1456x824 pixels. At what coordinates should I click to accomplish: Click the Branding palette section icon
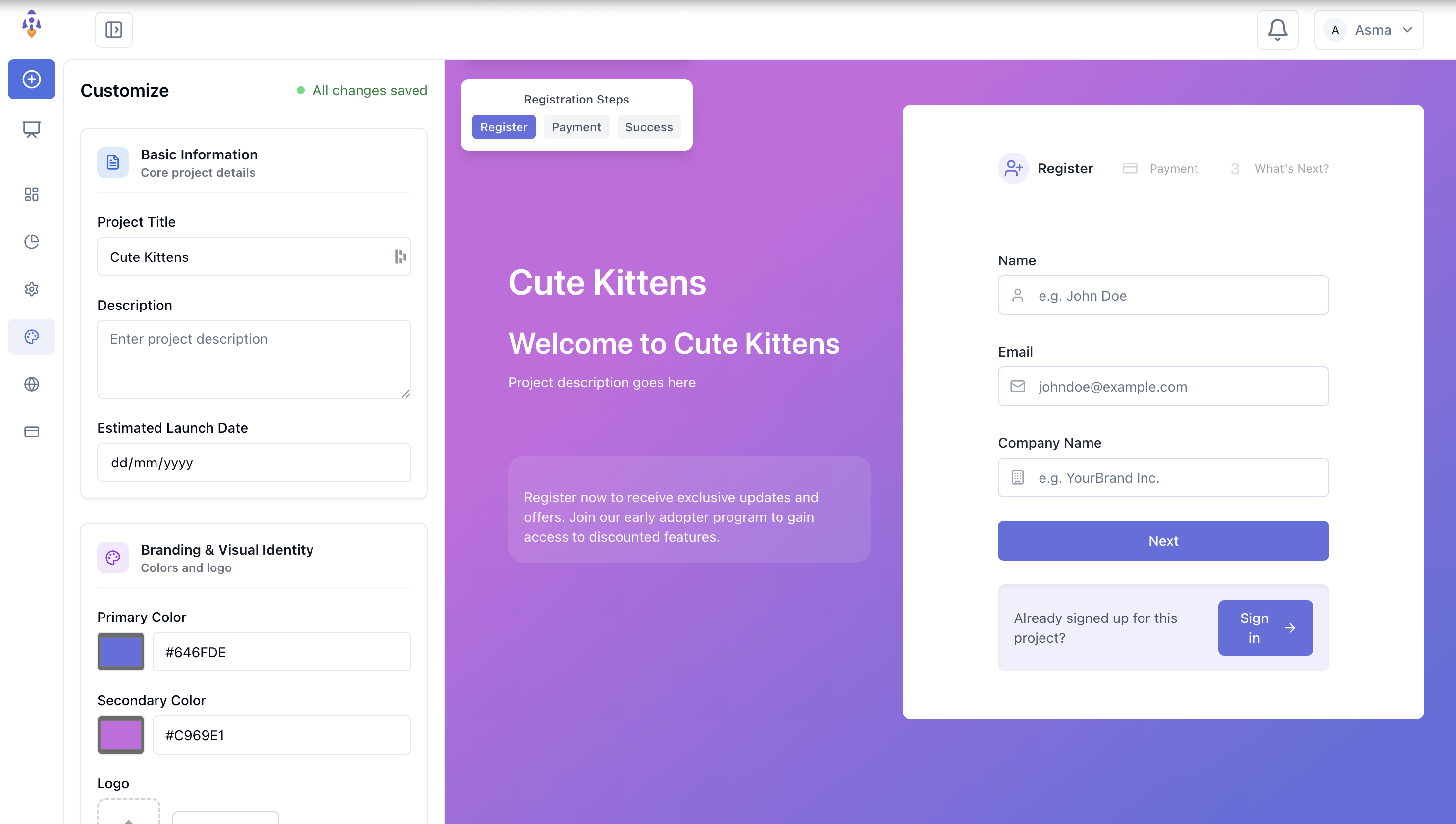(x=113, y=558)
